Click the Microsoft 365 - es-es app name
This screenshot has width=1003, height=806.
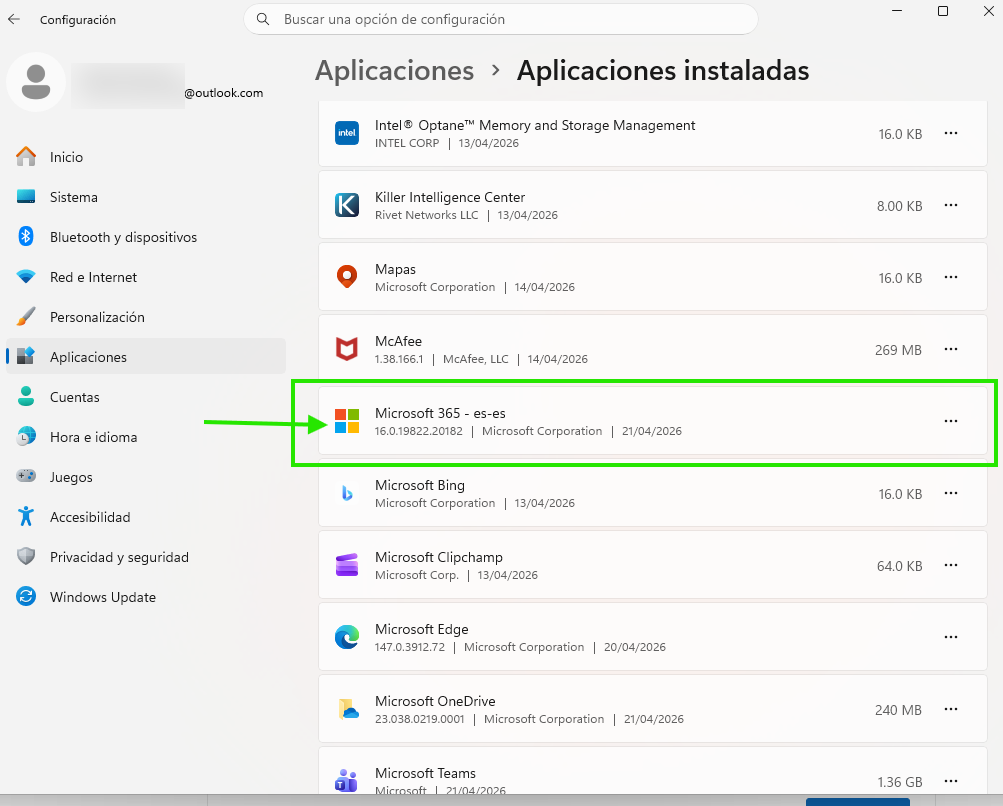[x=440, y=413]
